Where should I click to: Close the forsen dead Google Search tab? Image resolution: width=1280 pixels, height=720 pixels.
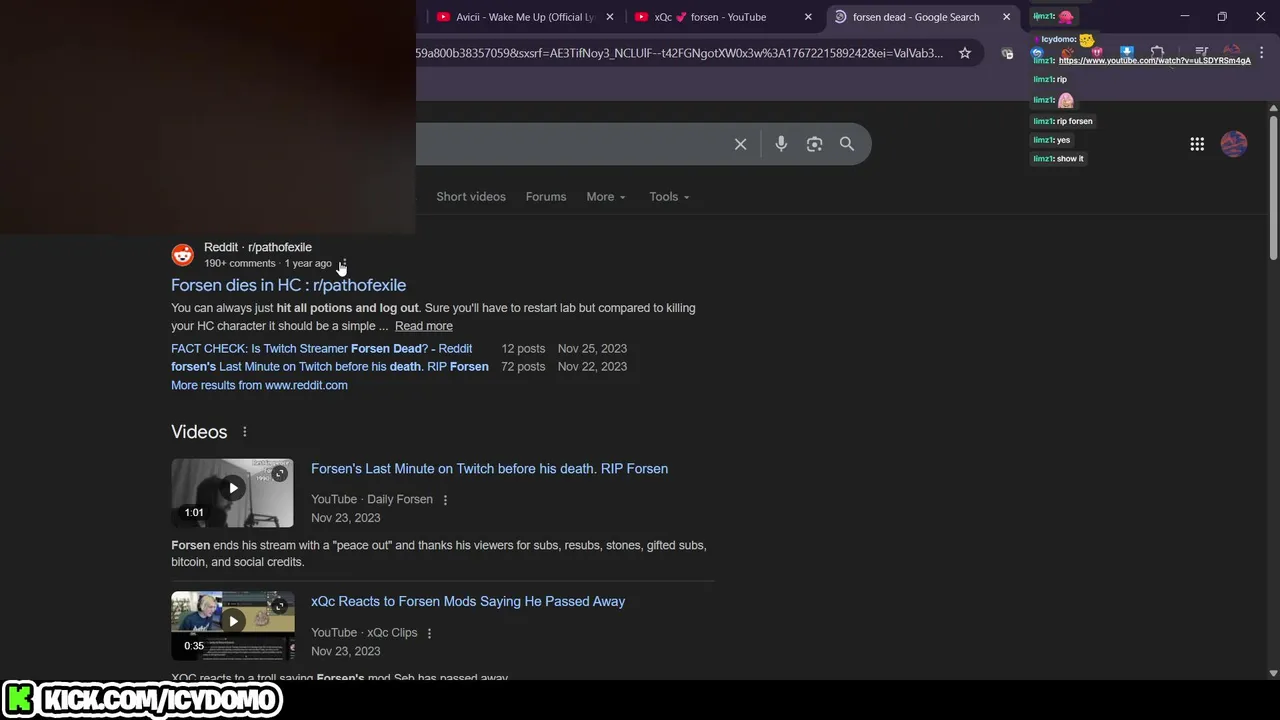click(x=1006, y=17)
